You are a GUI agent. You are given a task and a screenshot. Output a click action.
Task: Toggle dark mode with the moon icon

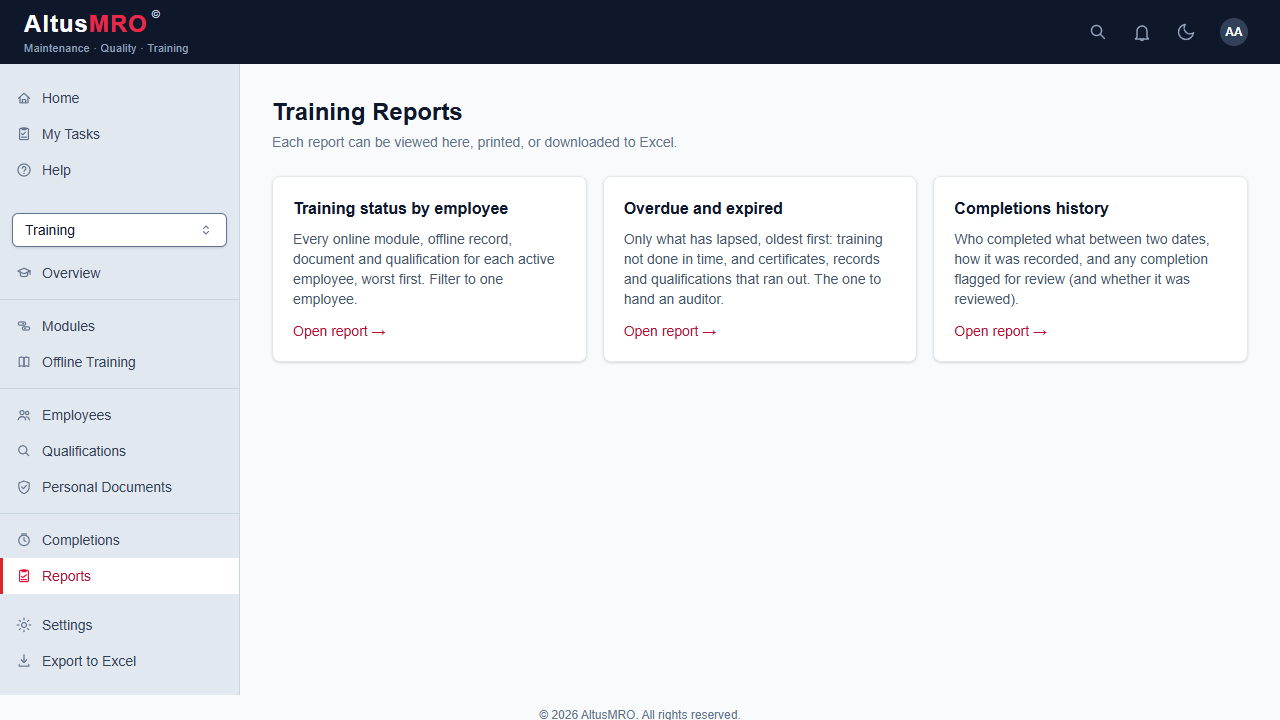click(1186, 32)
